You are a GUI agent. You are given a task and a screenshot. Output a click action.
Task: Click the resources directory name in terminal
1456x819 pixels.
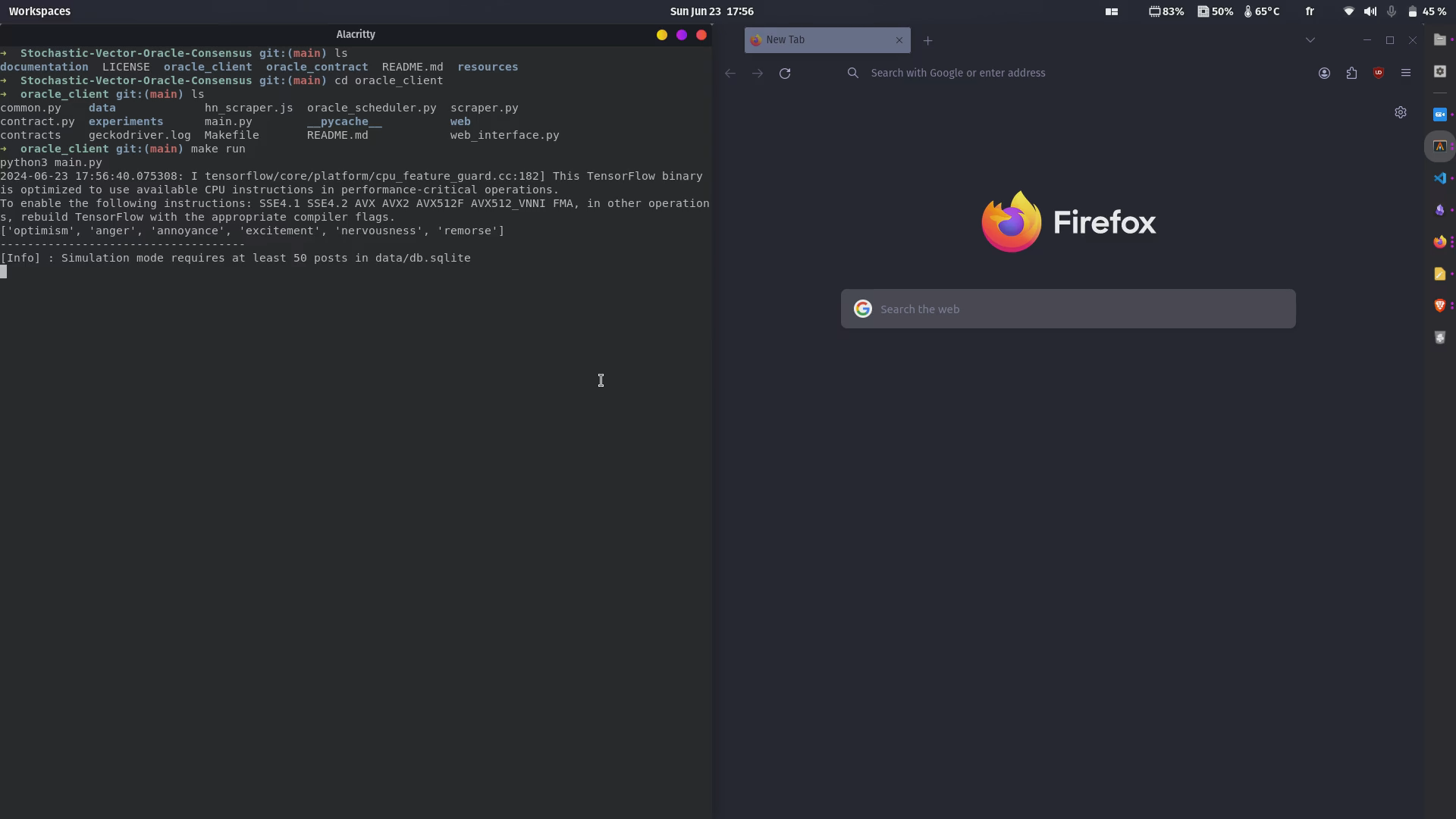pos(488,67)
